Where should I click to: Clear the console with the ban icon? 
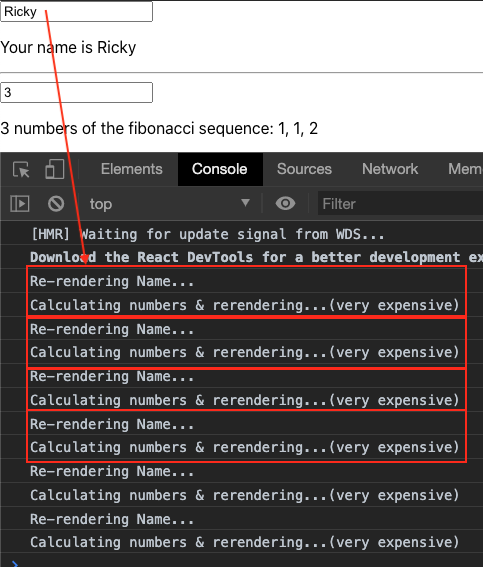56,204
